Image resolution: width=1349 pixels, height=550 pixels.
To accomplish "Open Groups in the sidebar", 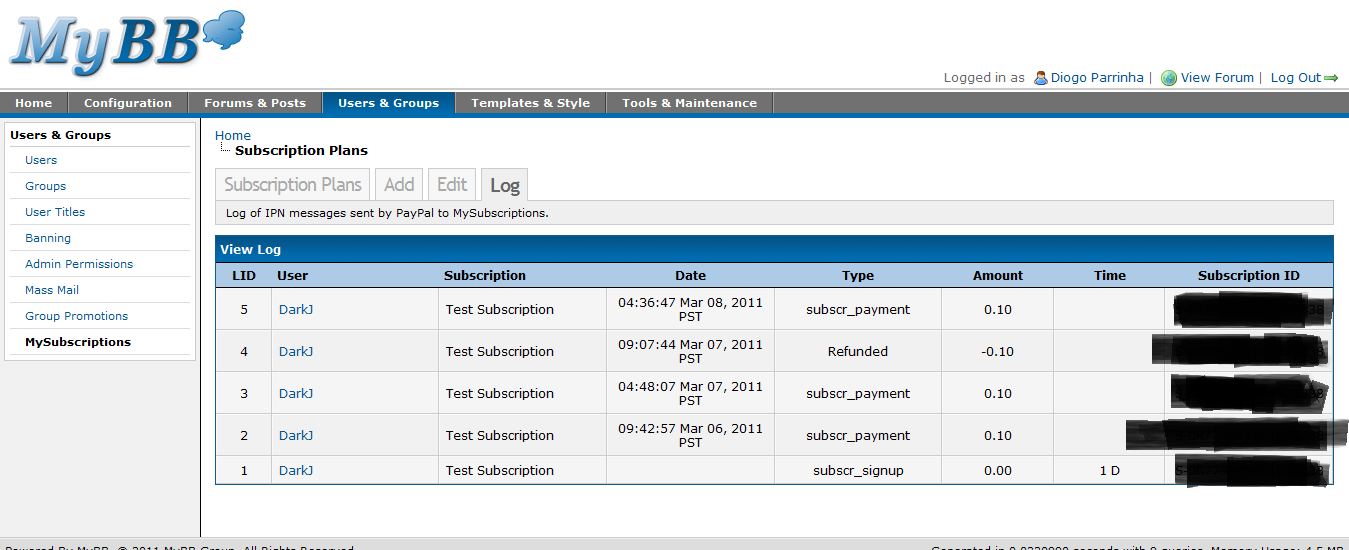I will pyautogui.click(x=45, y=186).
